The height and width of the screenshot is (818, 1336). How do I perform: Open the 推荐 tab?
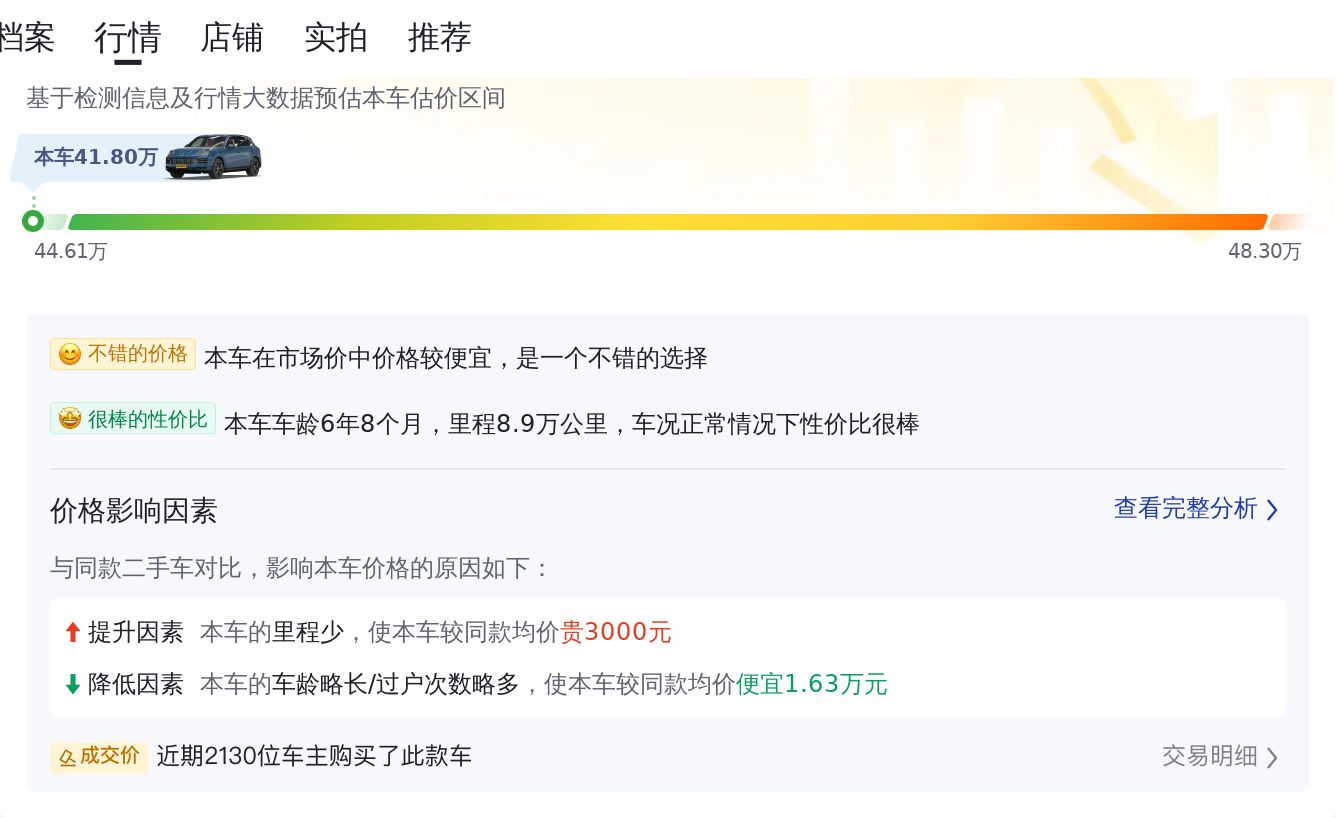point(440,38)
